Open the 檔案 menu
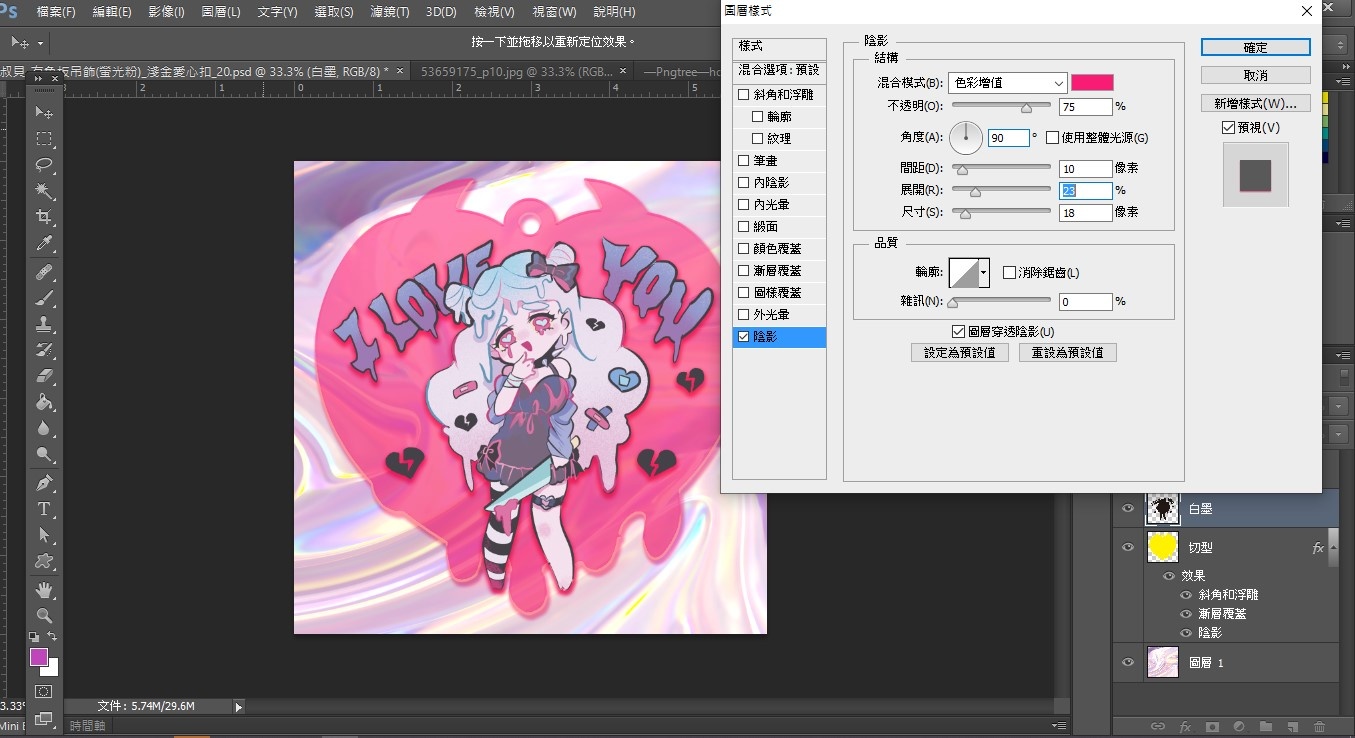Viewport: 1355px width, 738px height. point(56,12)
